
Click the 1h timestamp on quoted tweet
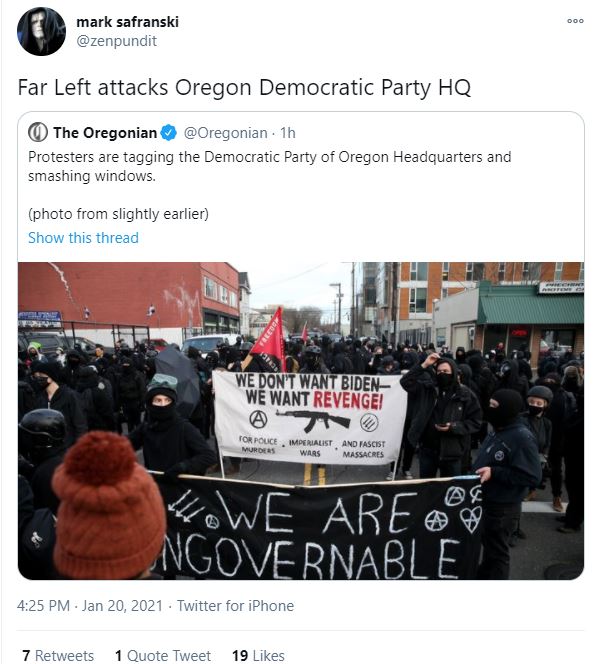coord(288,133)
